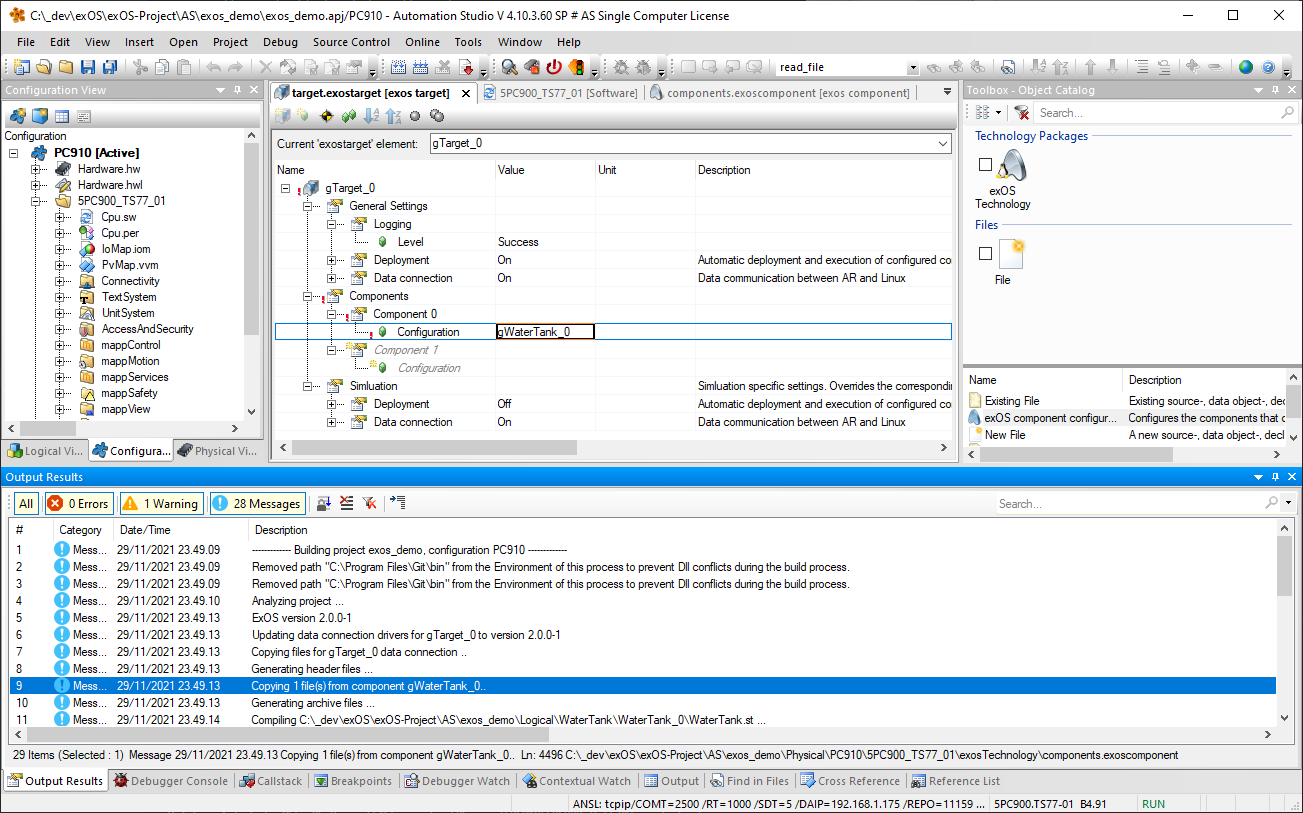
Task: Select exOS component configuration list entry
Action: coord(1050,418)
